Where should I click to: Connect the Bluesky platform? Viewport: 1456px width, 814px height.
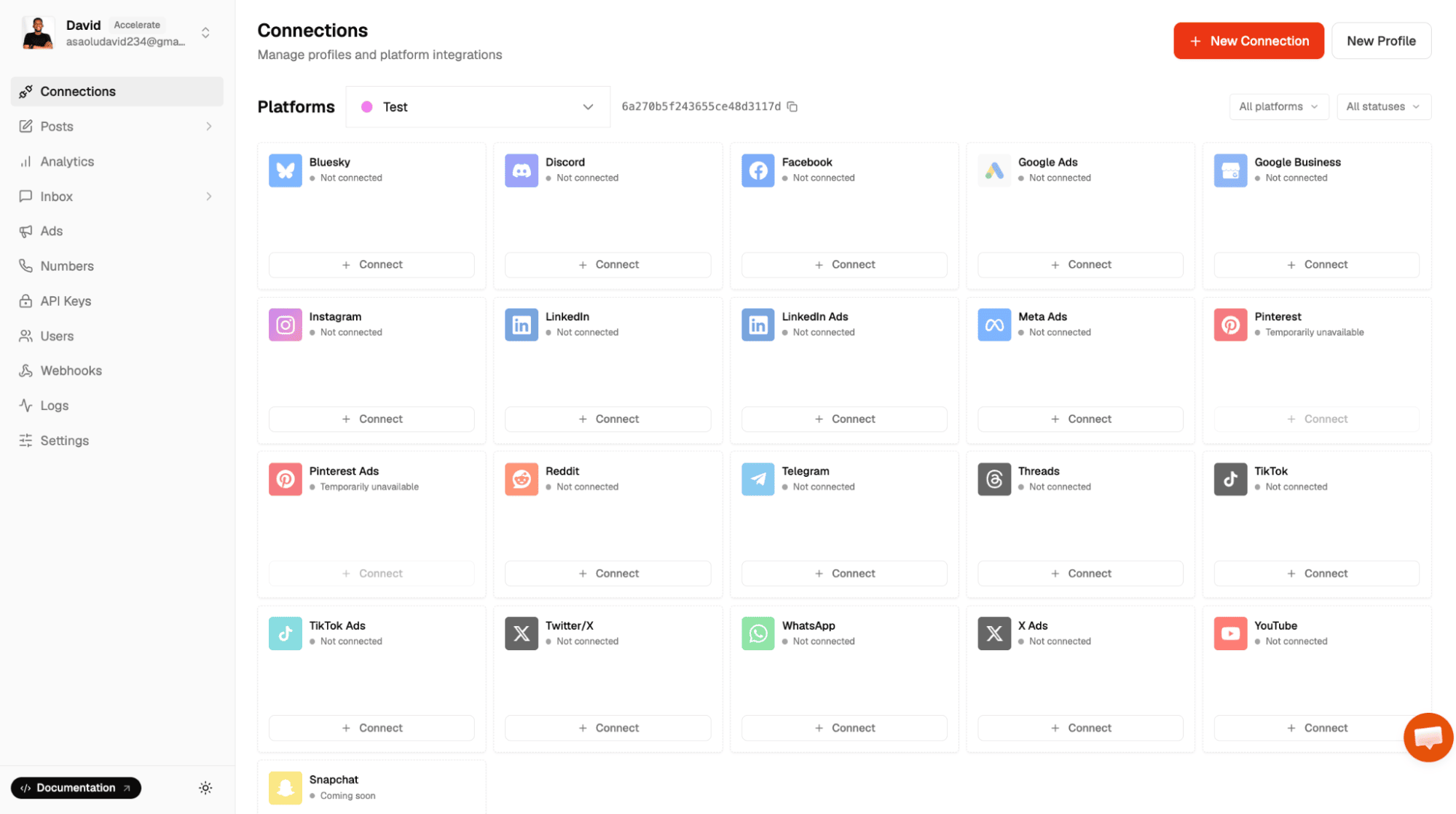click(x=371, y=264)
